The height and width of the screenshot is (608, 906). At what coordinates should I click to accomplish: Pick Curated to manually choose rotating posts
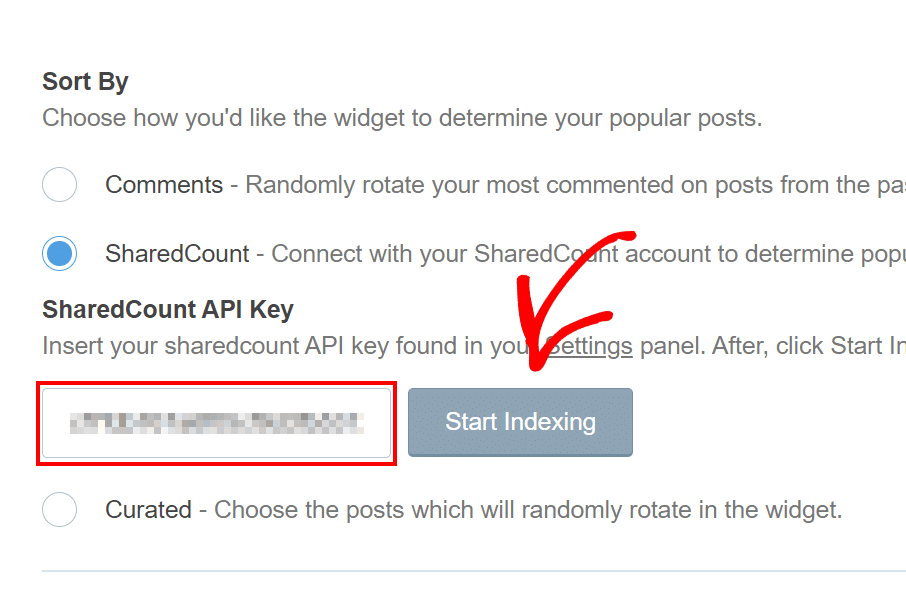(x=59, y=510)
